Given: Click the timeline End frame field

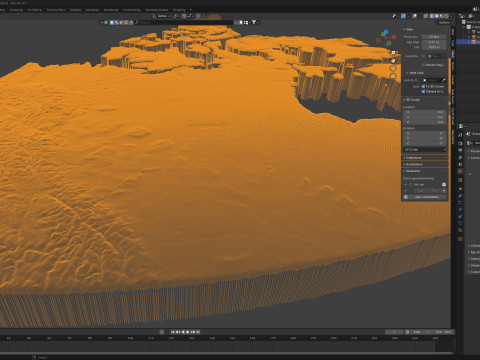Looking at the screenshot, I should tap(443, 332).
